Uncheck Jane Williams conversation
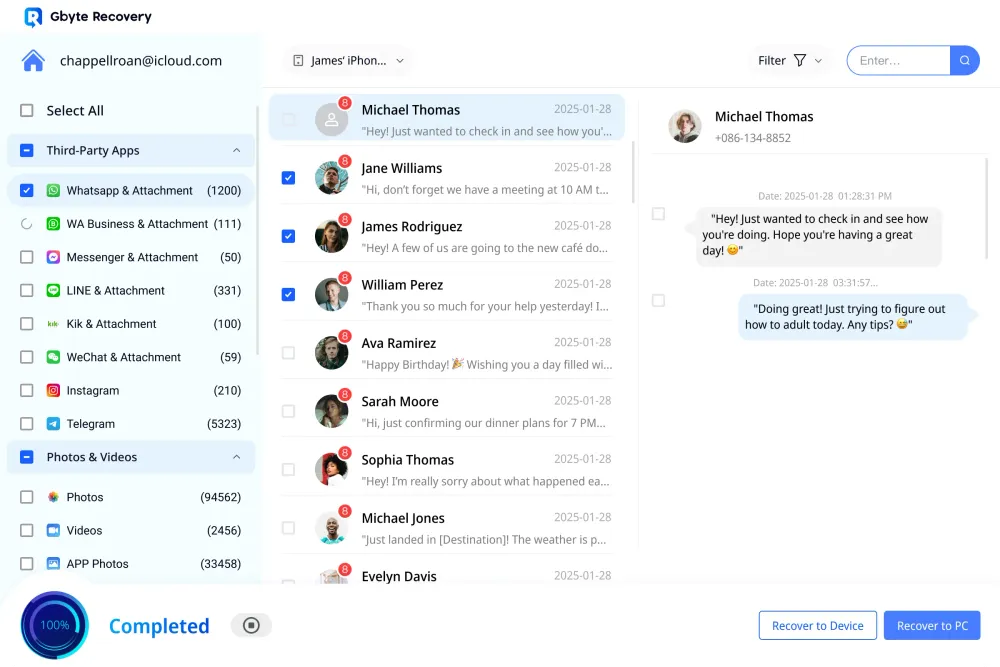This screenshot has width=1000, height=667. coord(288,177)
